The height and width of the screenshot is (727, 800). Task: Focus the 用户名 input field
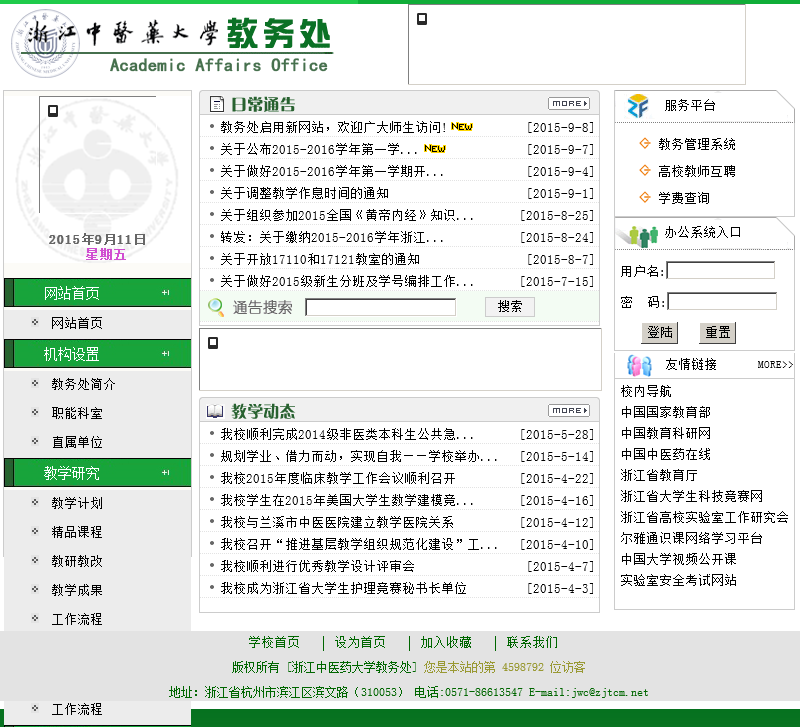tap(720, 270)
